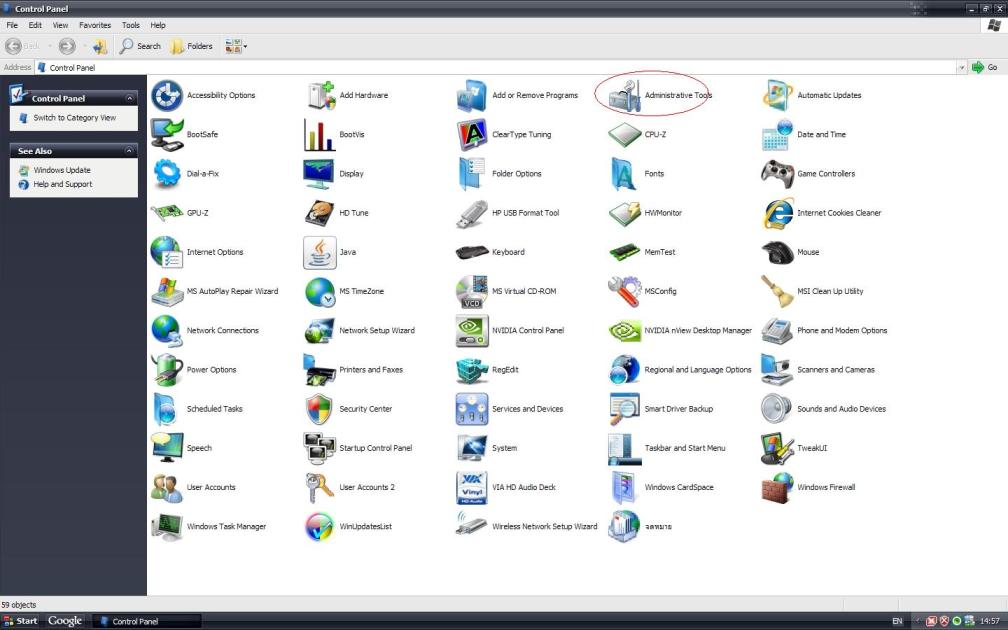This screenshot has width=1008, height=630.
Task: Click the Search toolbar button
Action: tap(140, 46)
